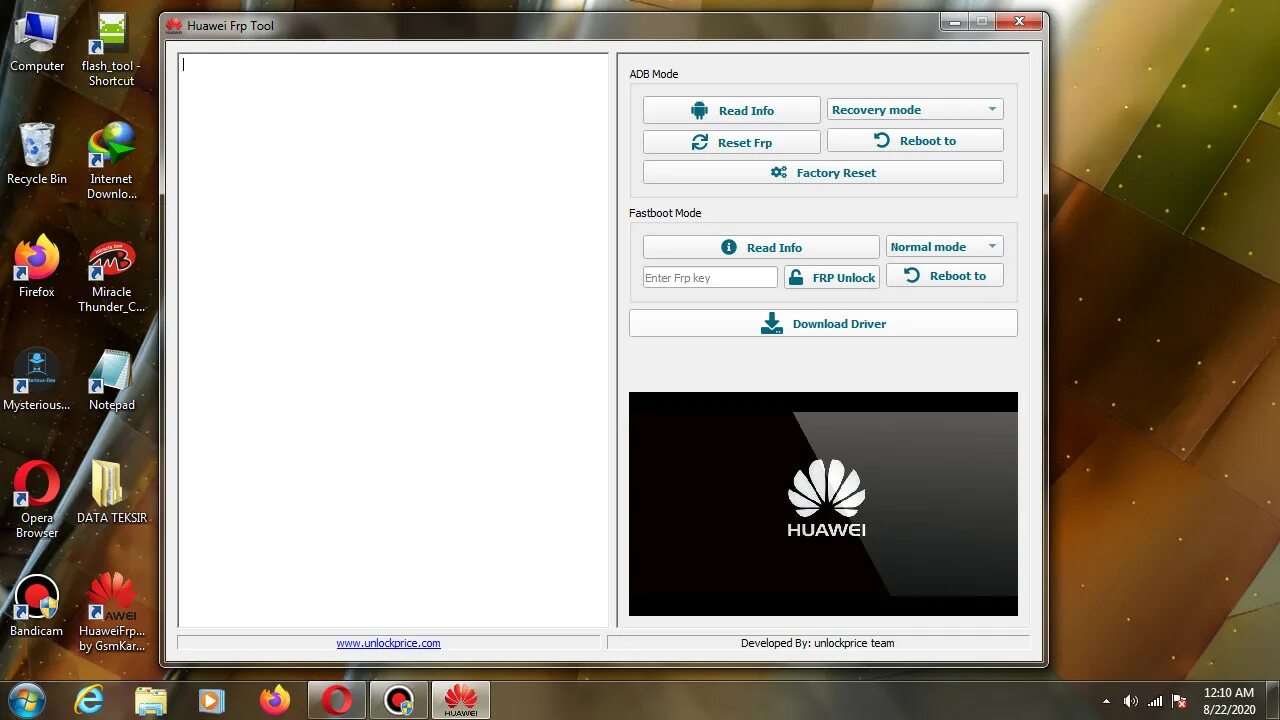The height and width of the screenshot is (720, 1280).
Task: Show hidden system tray icons
Action: pyautogui.click(x=1106, y=701)
